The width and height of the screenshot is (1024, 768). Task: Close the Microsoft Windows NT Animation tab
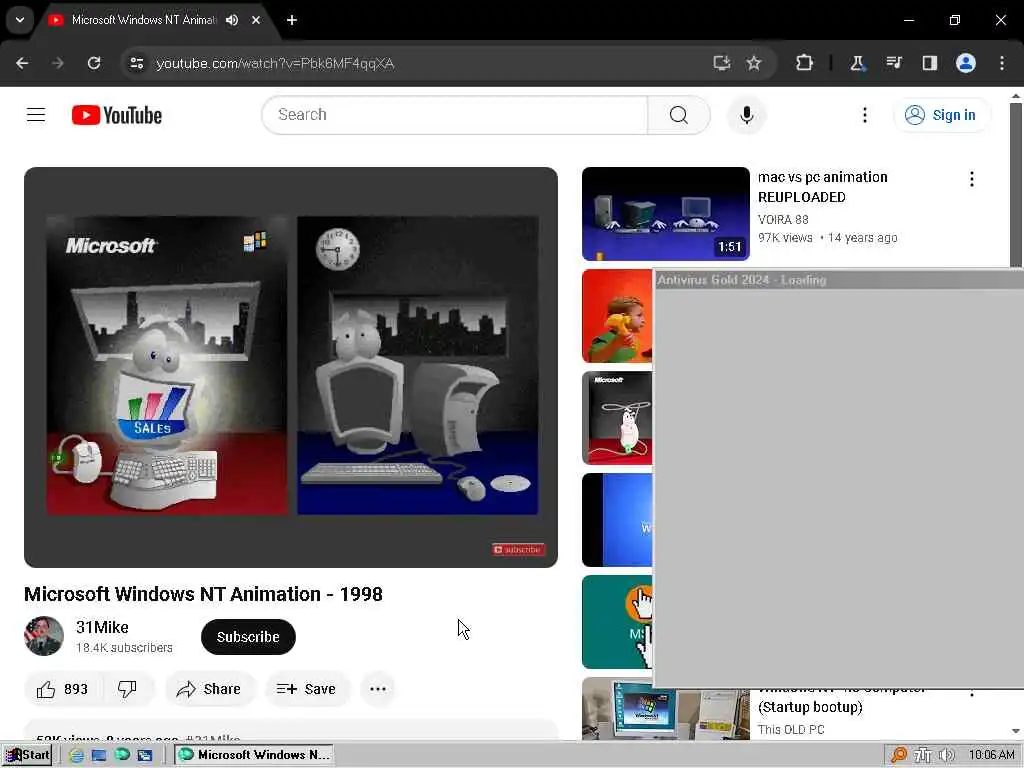[x=256, y=20]
